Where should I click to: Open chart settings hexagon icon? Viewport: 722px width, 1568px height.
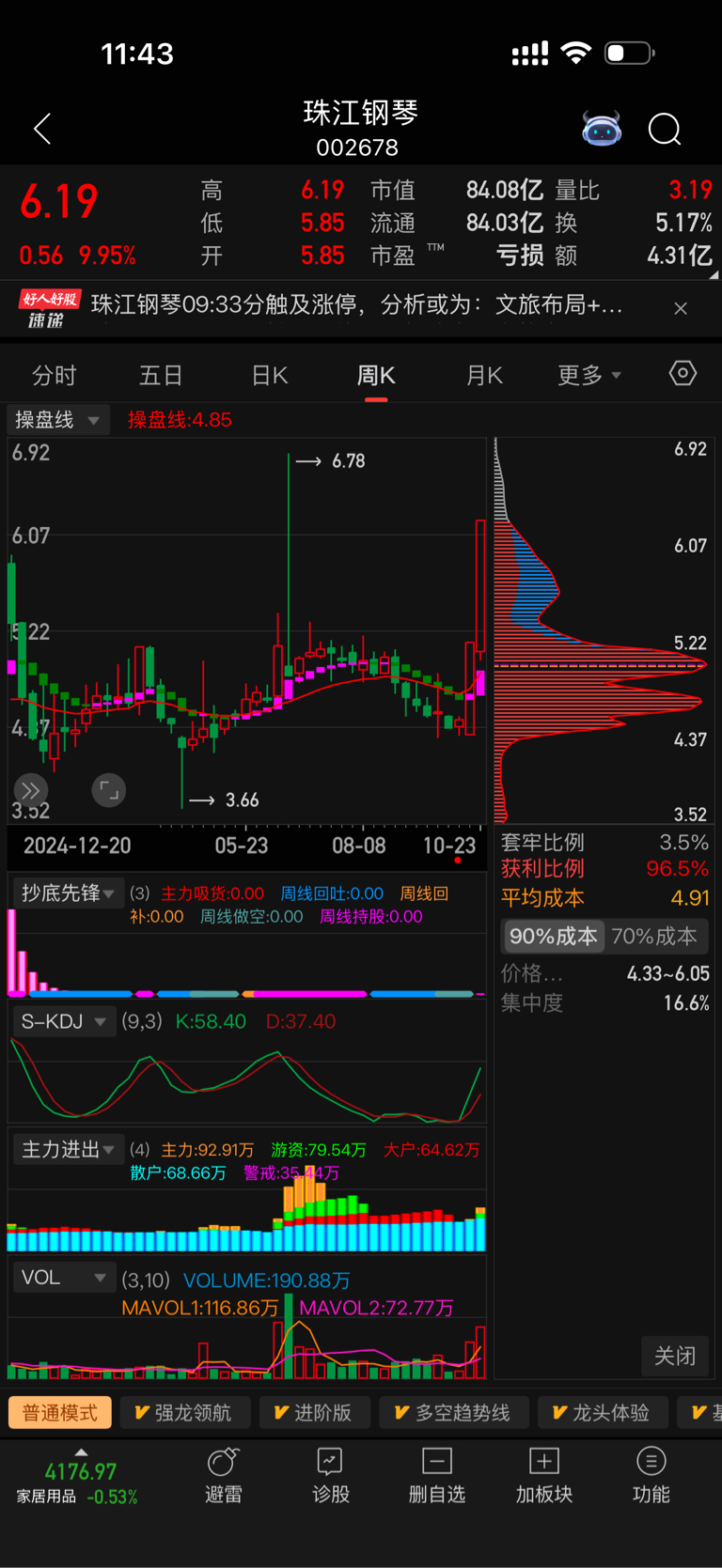[683, 373]
